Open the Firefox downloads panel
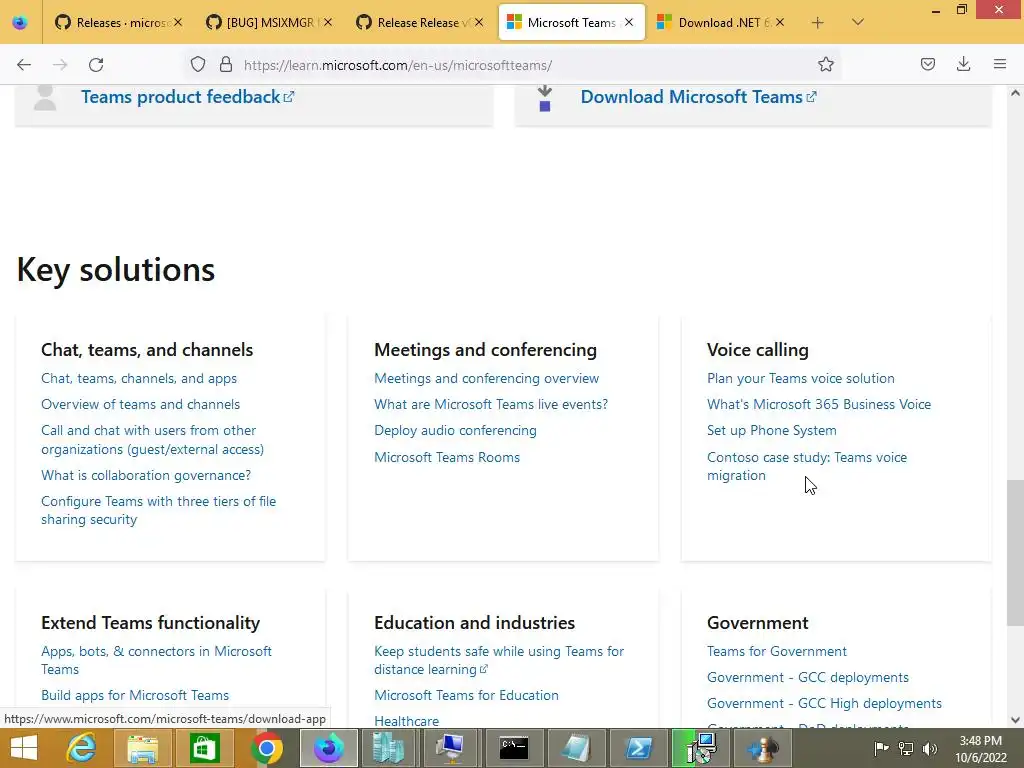Screen dimensions: 1024x768 pos(963,64)
